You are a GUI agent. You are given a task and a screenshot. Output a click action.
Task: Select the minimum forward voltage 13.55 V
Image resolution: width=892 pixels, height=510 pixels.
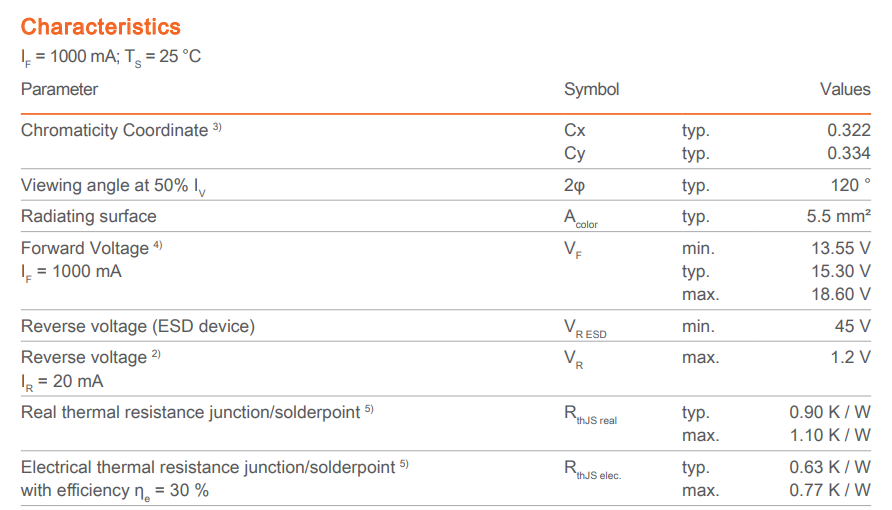pos(840,248)
